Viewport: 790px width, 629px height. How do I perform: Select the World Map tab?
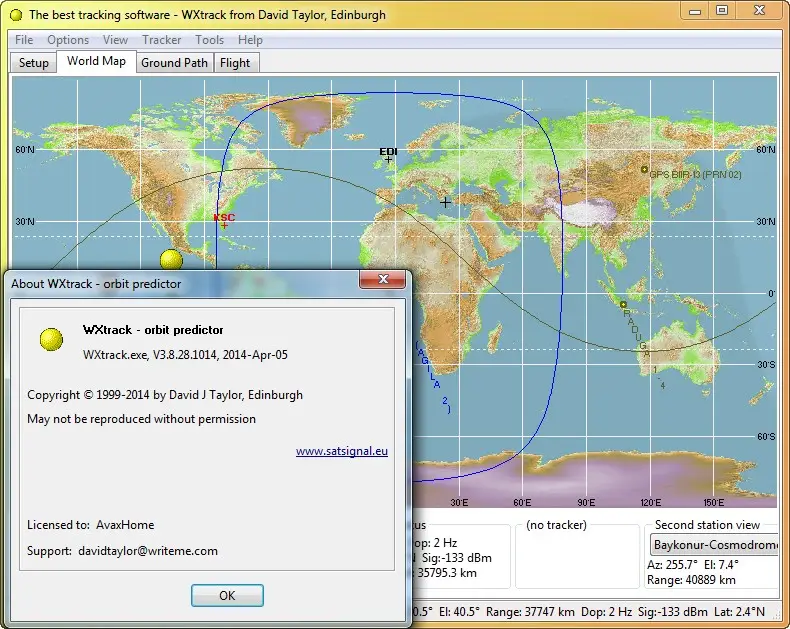(x=96, y=61)
